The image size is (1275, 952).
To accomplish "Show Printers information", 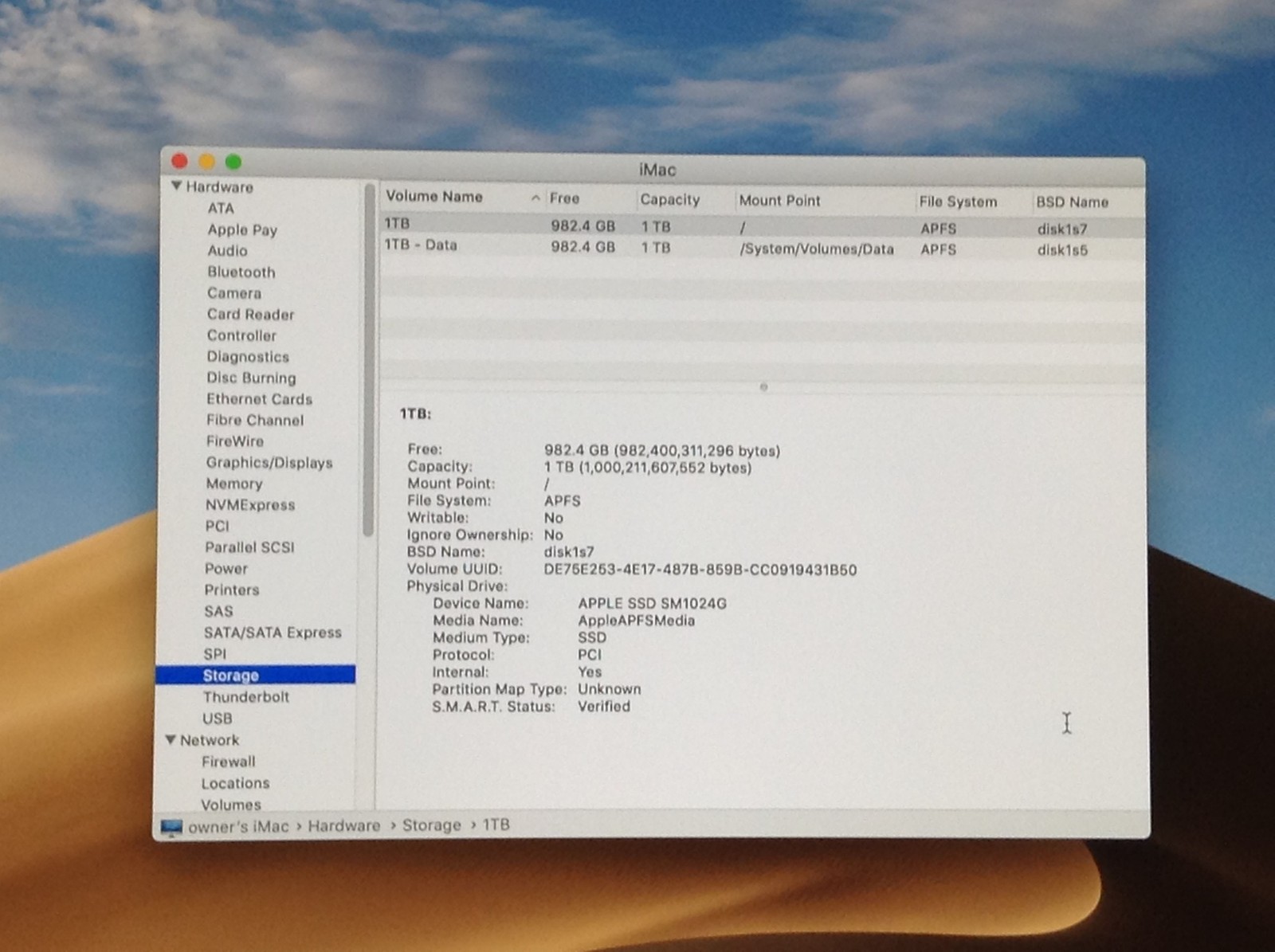I will [232, 590].
